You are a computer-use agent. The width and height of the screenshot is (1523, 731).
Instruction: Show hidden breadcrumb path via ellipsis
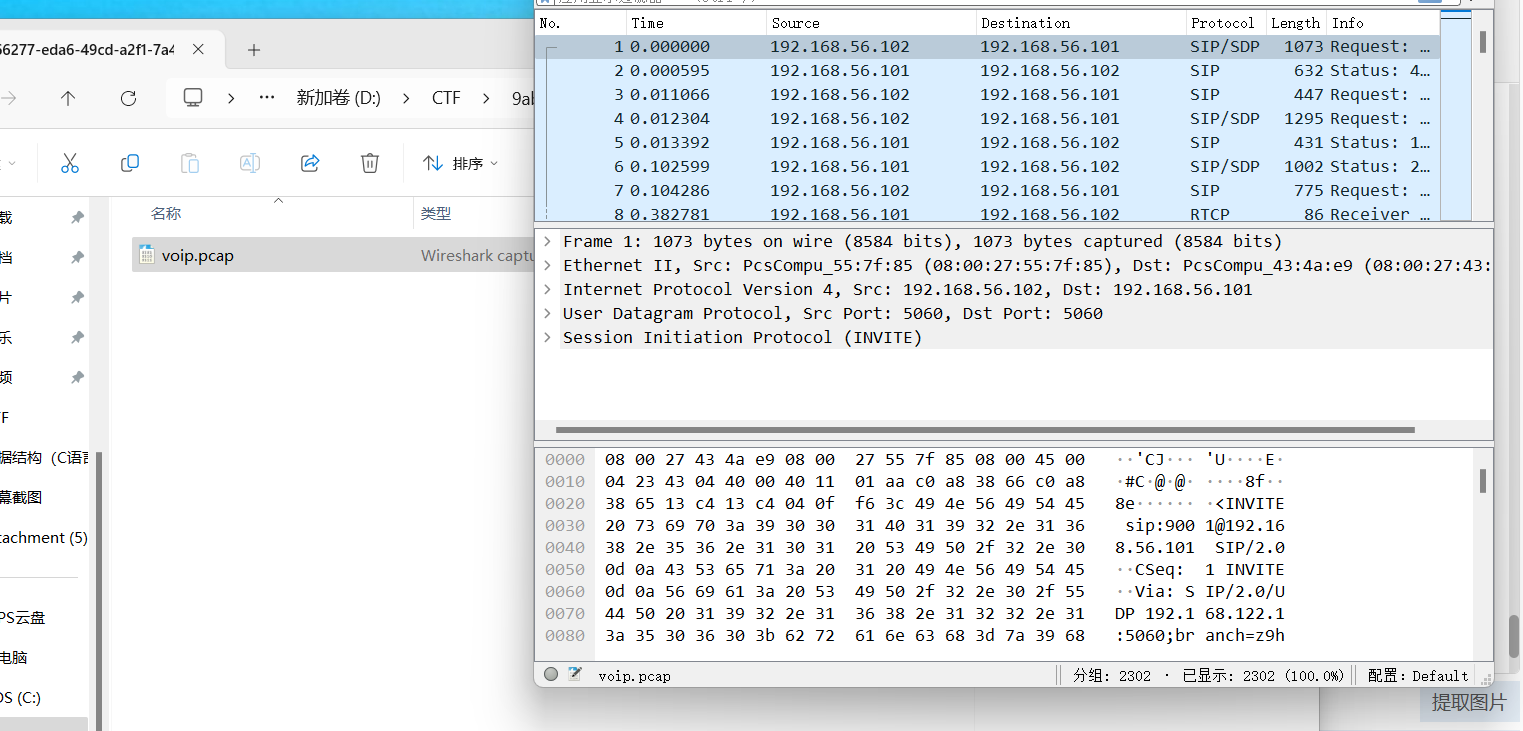pos(266,98)
